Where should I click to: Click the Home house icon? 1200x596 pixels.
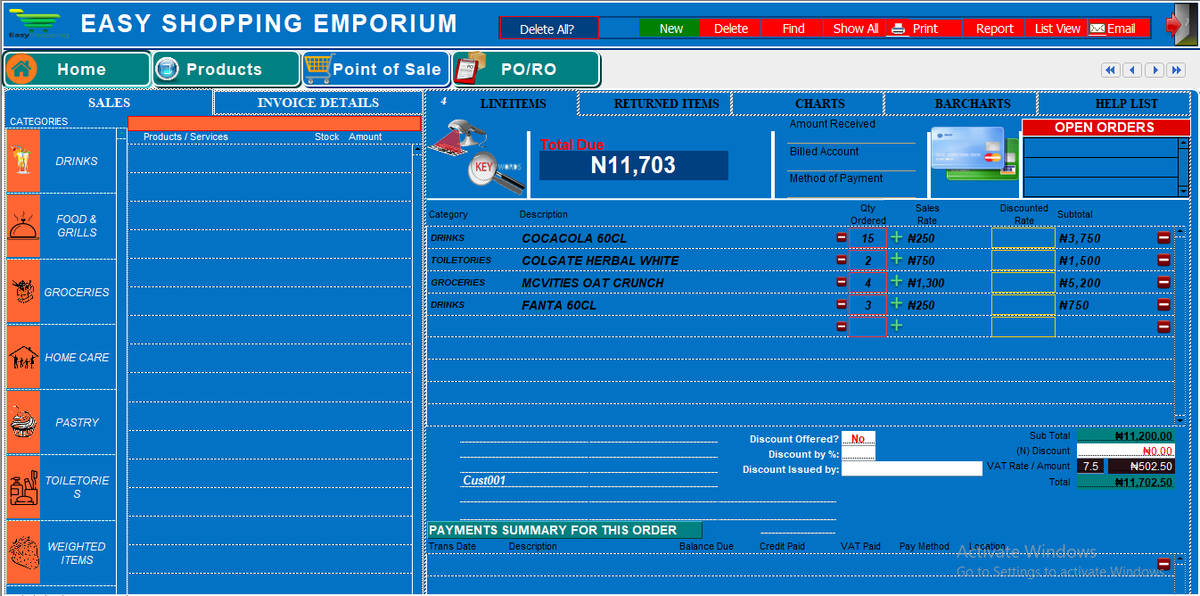tap(23, 69)
